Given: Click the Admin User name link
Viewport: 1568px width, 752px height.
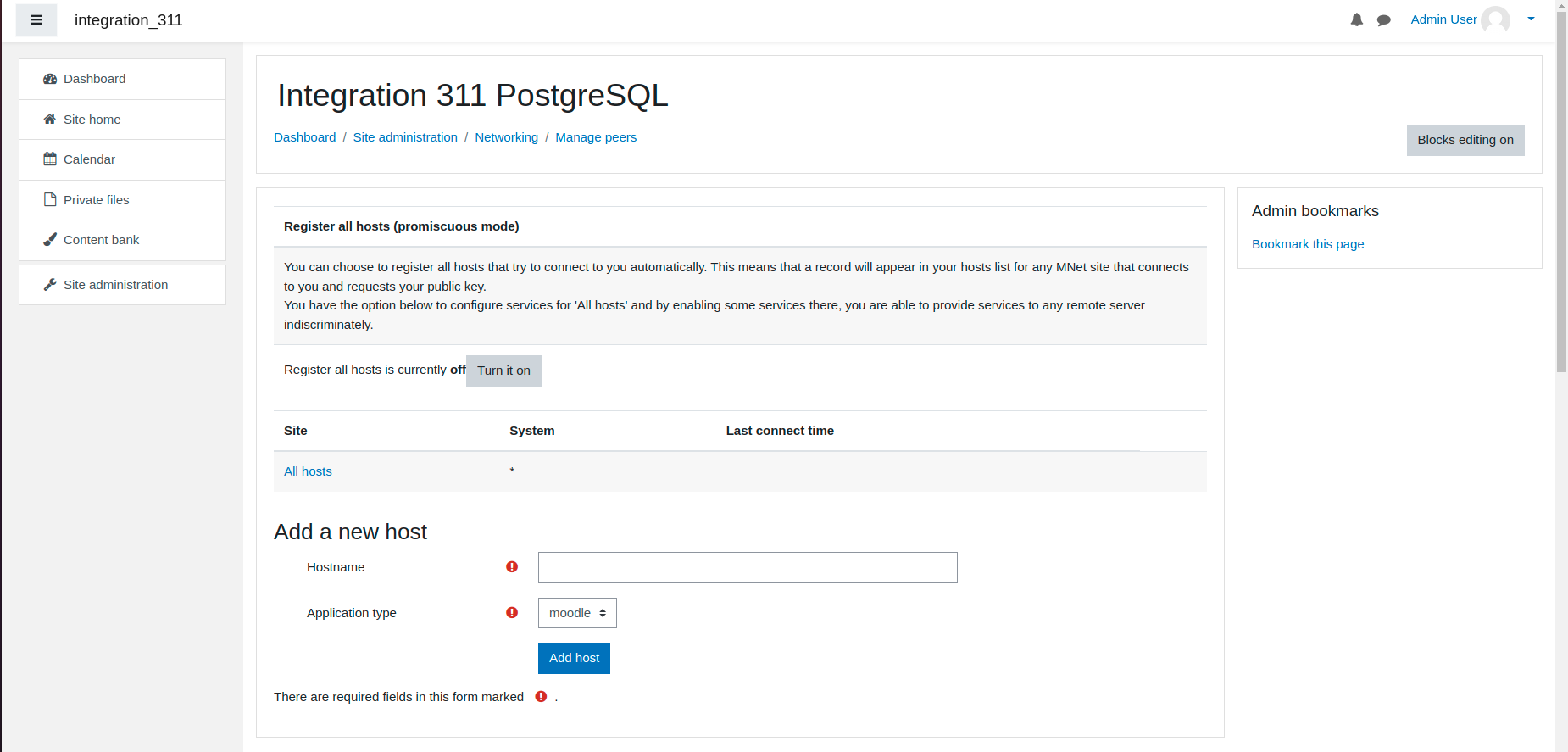Looking at the screenshot, I should pyautogui.click(x=1443, y=19).
